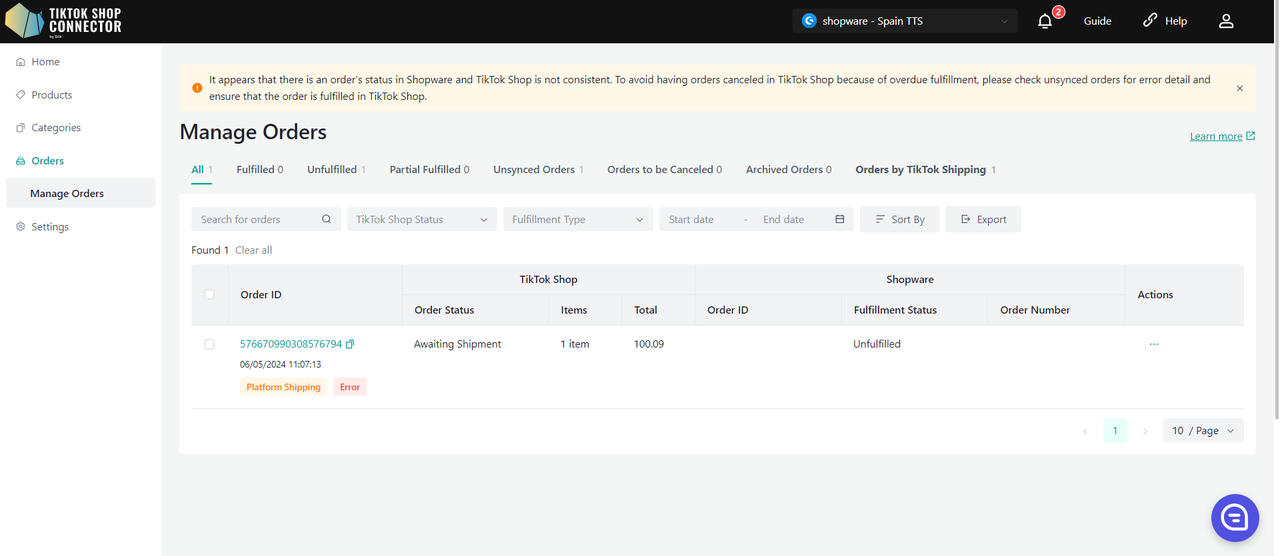Follow the Learn more link
Screen dimensions: 1280x556
pyautogui.click(x=1216, y=136)
